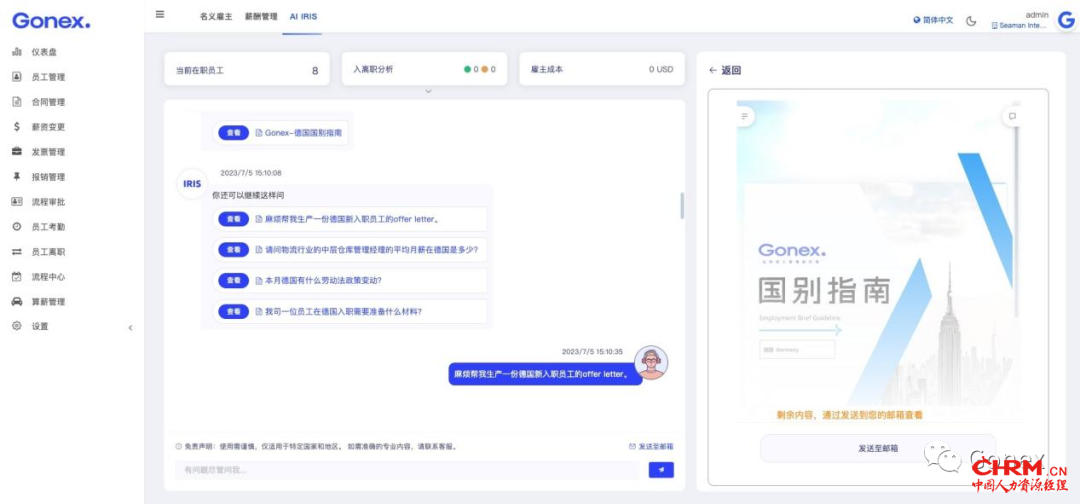1080x504 pixels.
Task: Send the message with paper plane button
Action: coord(661,470)
